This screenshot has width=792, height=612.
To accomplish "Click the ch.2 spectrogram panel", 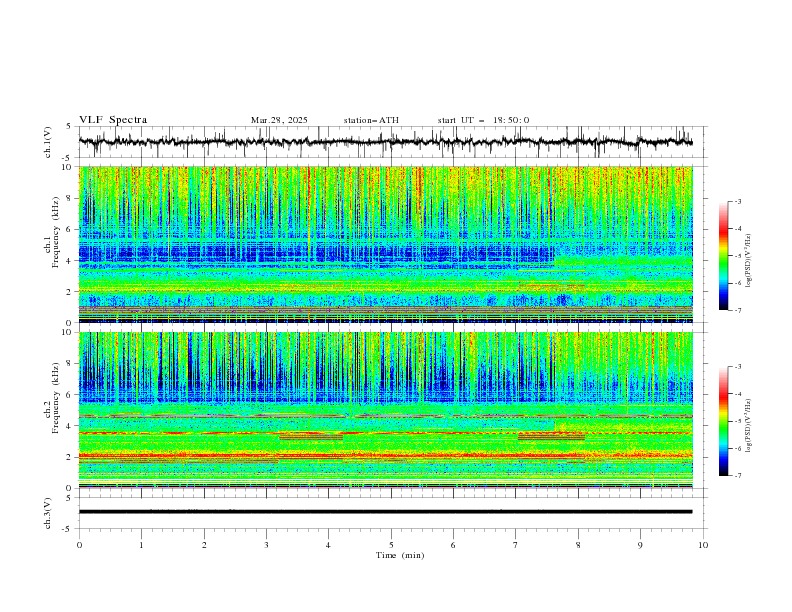I will (385, 410).
